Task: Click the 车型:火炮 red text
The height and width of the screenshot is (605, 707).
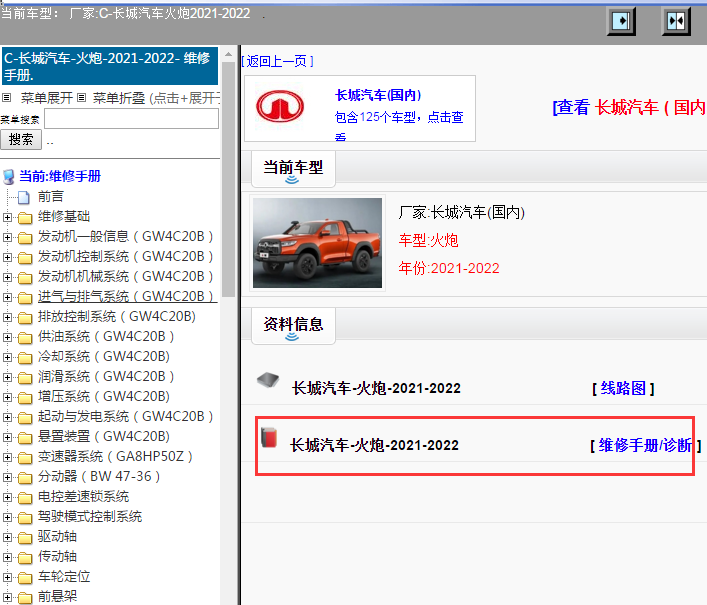Action: click(428, 240)
